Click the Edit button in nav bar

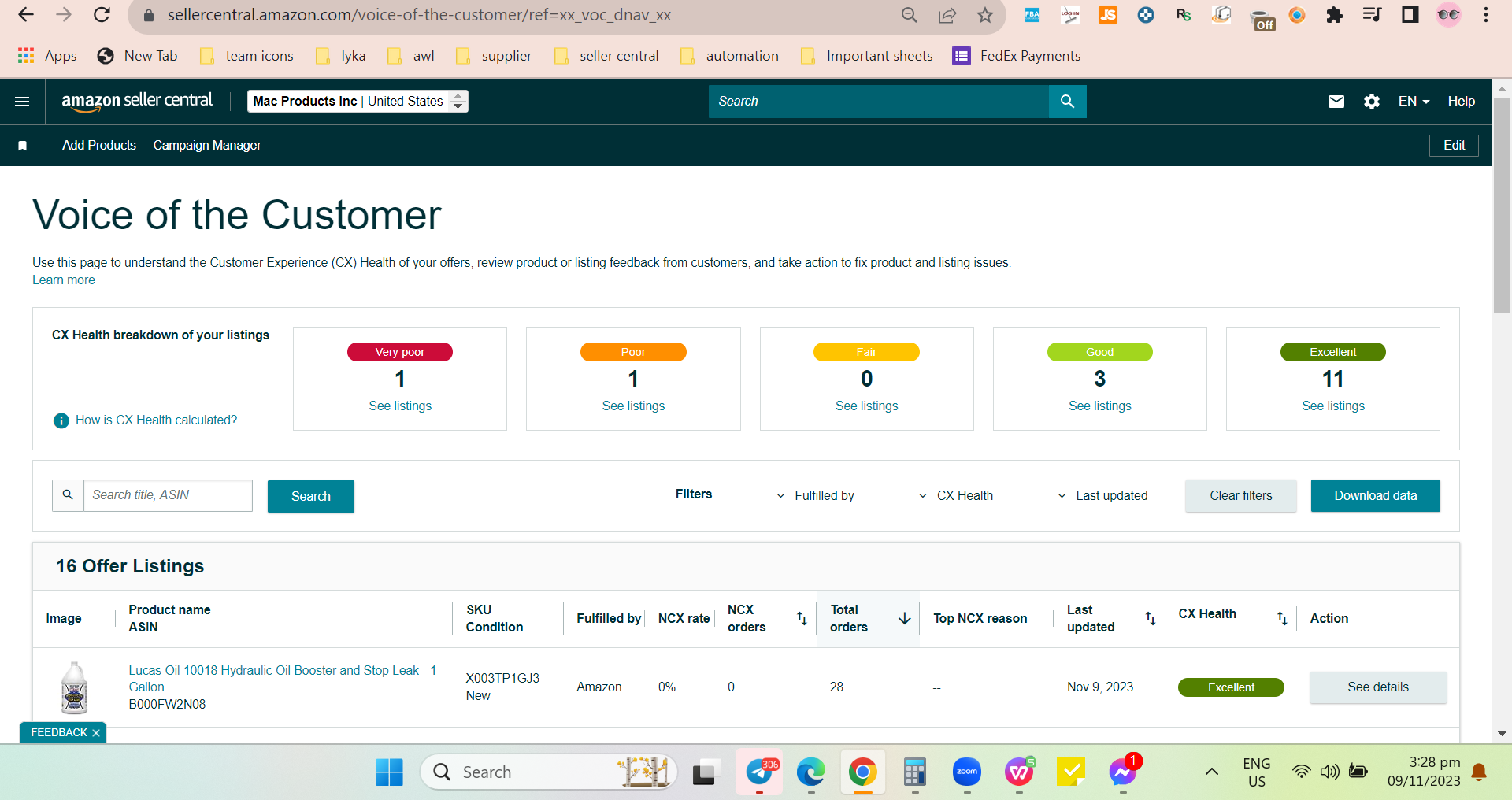(1454, 146)
